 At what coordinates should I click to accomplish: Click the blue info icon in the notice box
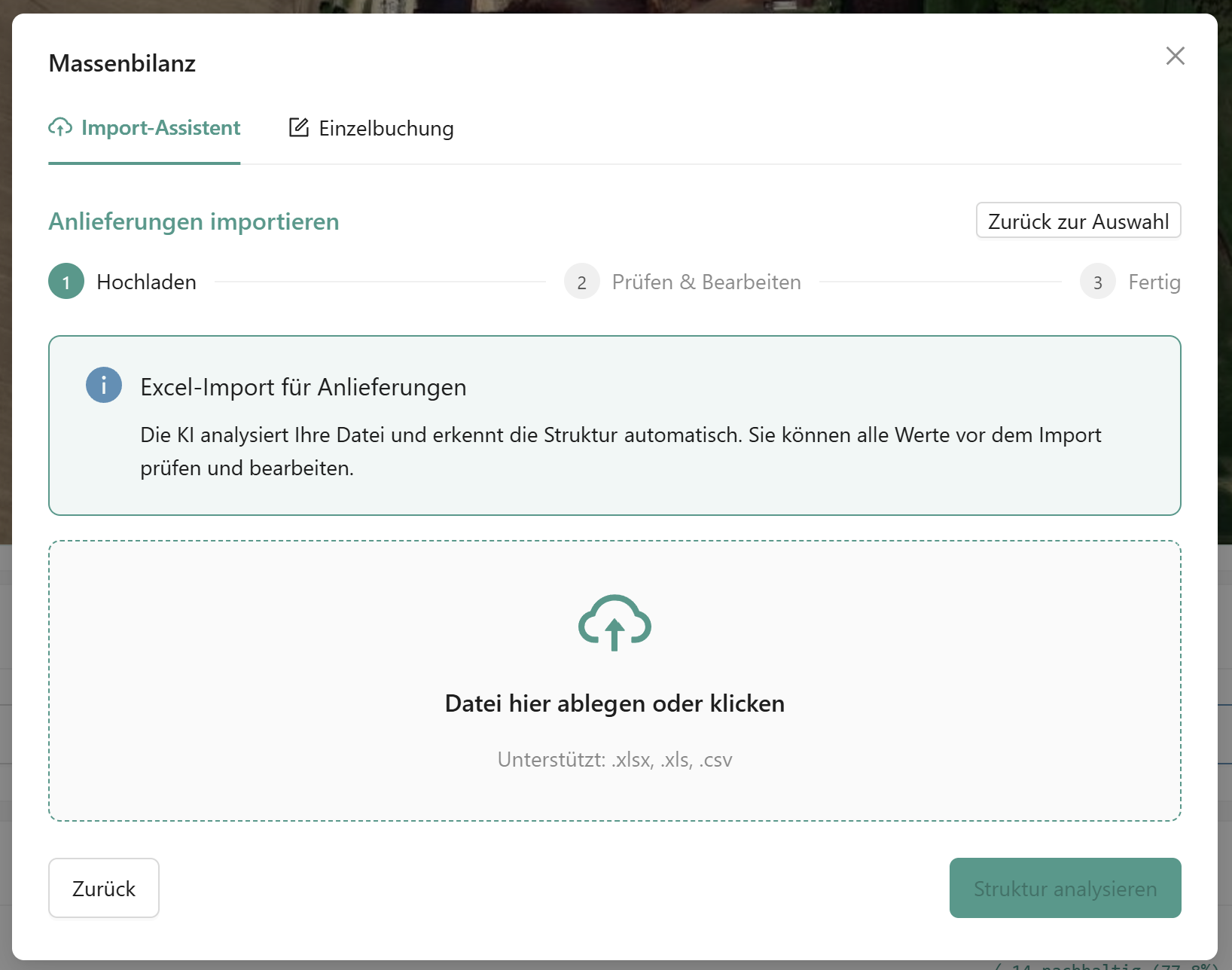[103, 385]
